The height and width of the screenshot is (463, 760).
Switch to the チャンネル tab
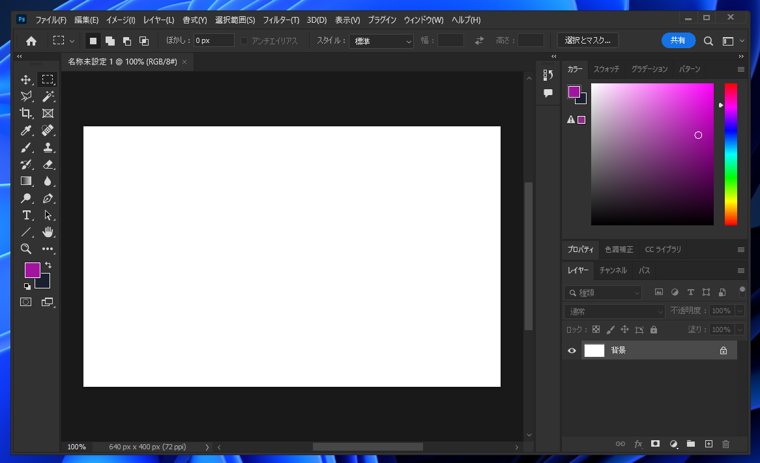pos(613,271)
